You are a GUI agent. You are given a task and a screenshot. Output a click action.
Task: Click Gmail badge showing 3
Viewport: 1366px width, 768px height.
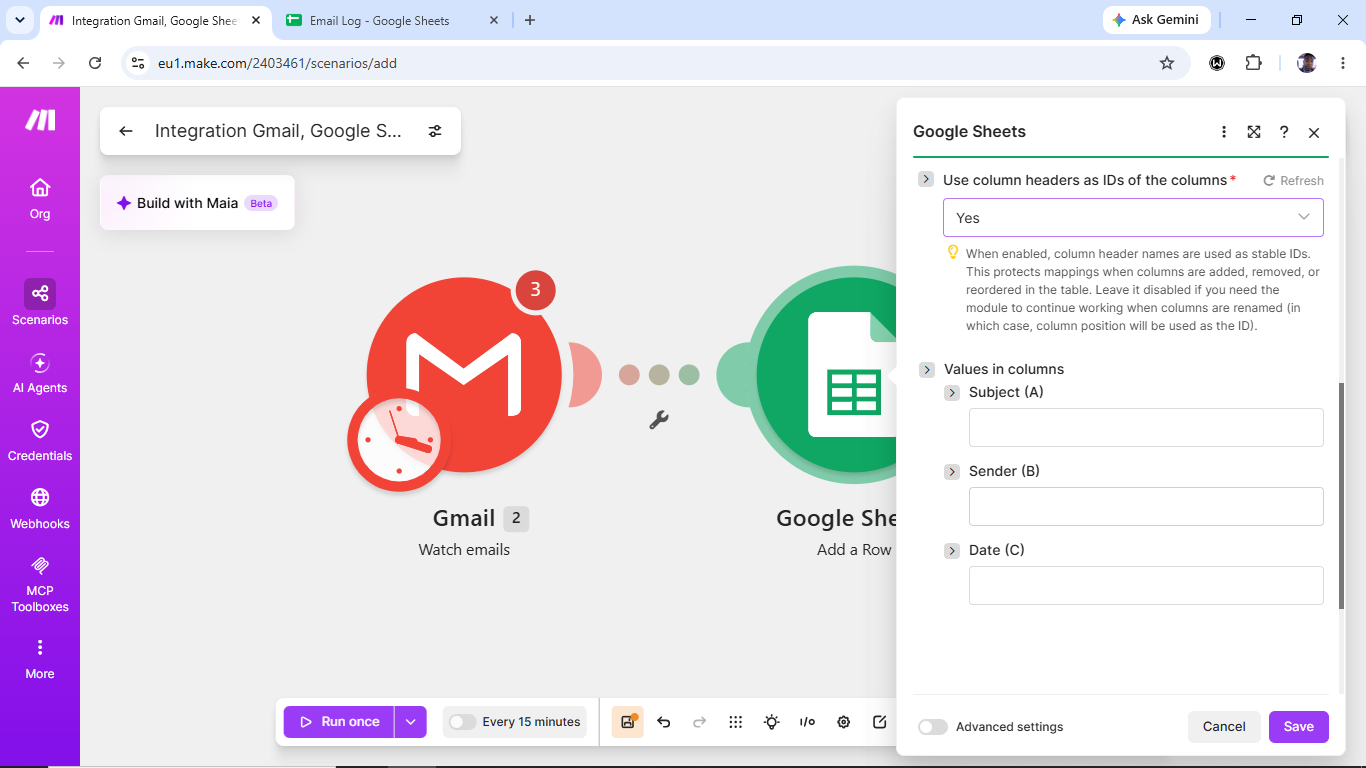pos(535,290)
